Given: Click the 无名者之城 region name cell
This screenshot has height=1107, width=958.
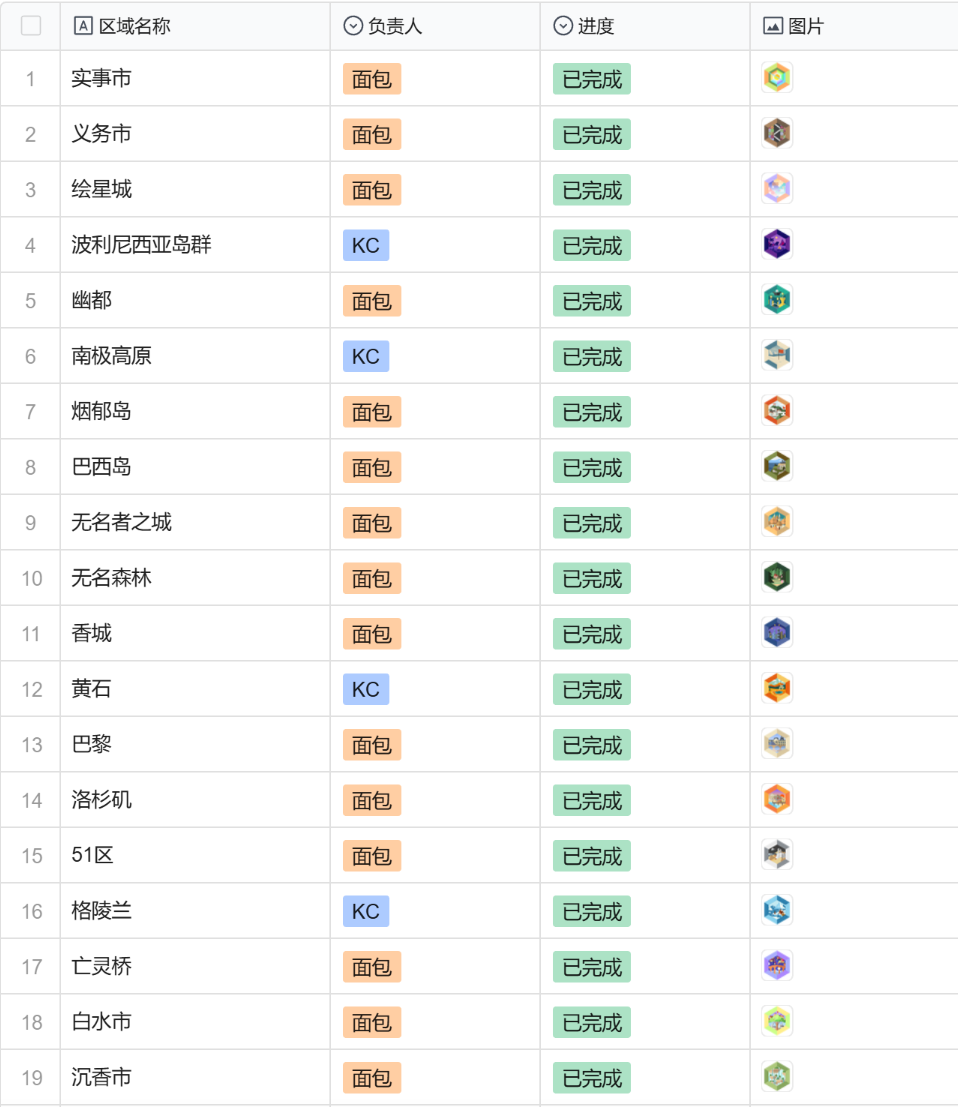Looking at the screenshot, I should [x=122, y=522].
